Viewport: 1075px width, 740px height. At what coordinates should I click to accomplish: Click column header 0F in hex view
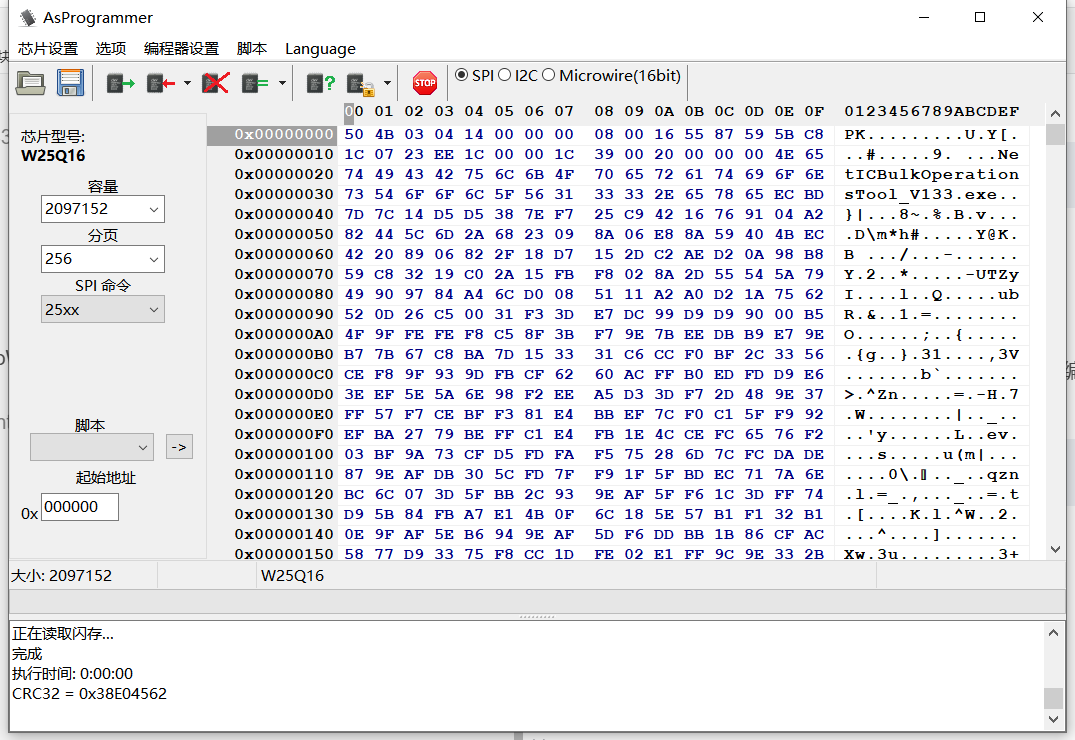pyautogui.click(x=814, y=111)
